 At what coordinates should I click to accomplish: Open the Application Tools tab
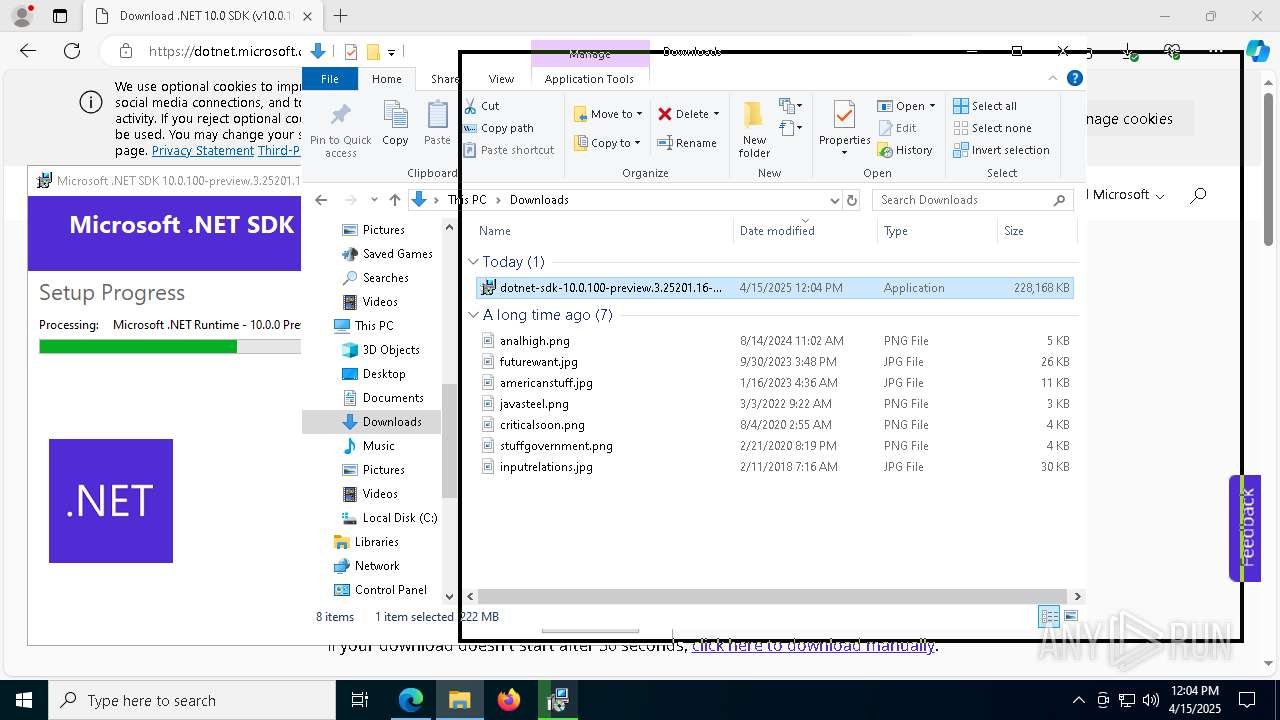click(x=589, y=79)
